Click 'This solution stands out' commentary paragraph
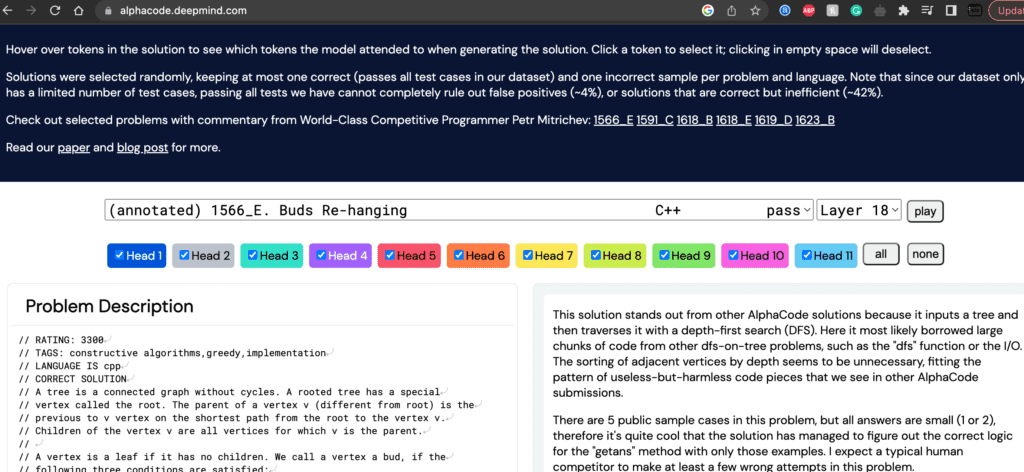This screenshot has width=1024, height=472. click(786, 354)
